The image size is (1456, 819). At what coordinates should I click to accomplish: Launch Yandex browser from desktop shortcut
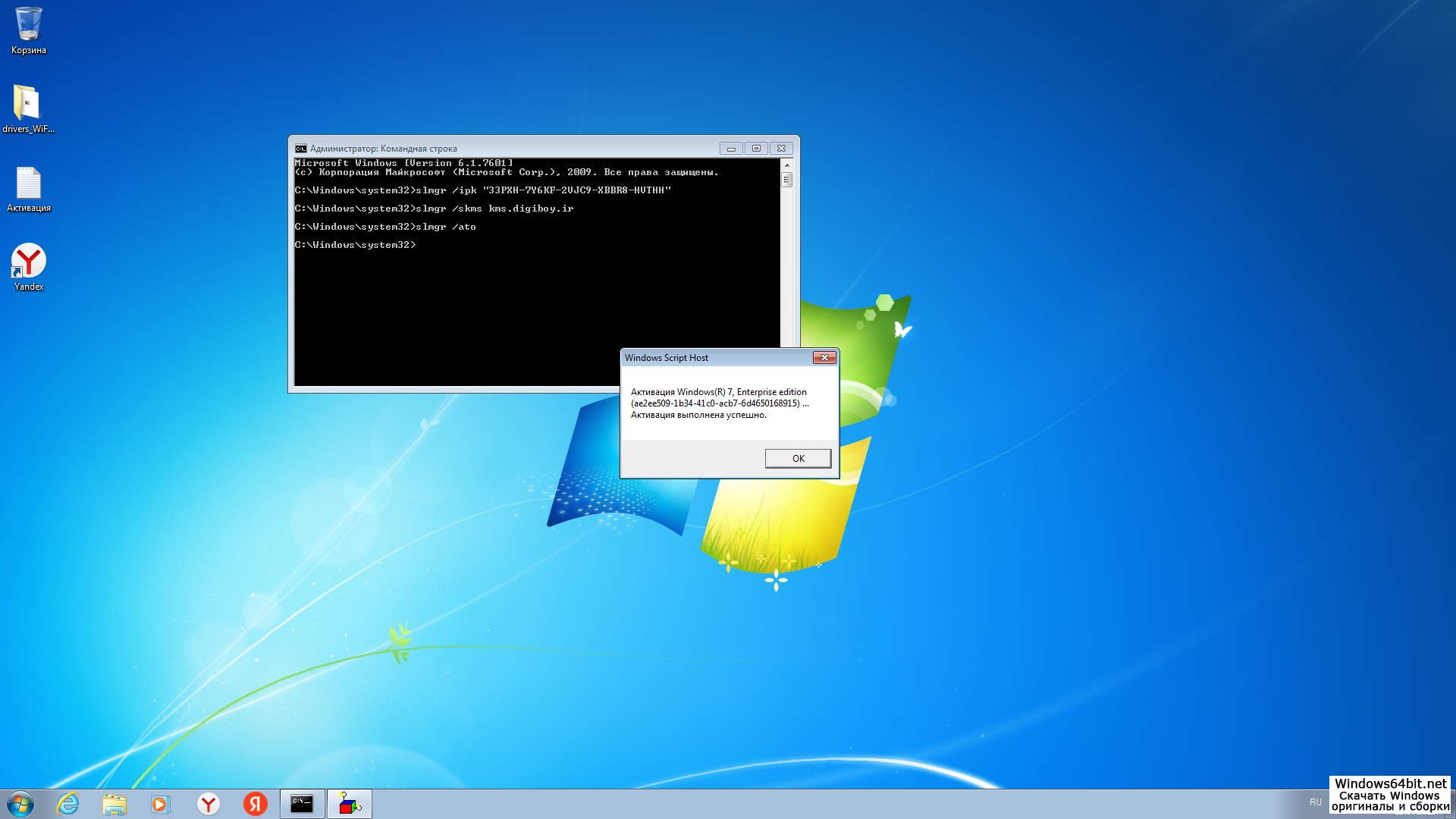28,262
